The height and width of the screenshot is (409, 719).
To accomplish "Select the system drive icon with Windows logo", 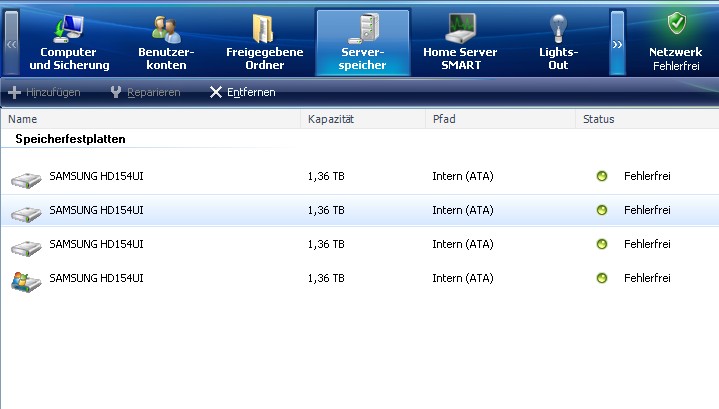I will pos(26,282).
